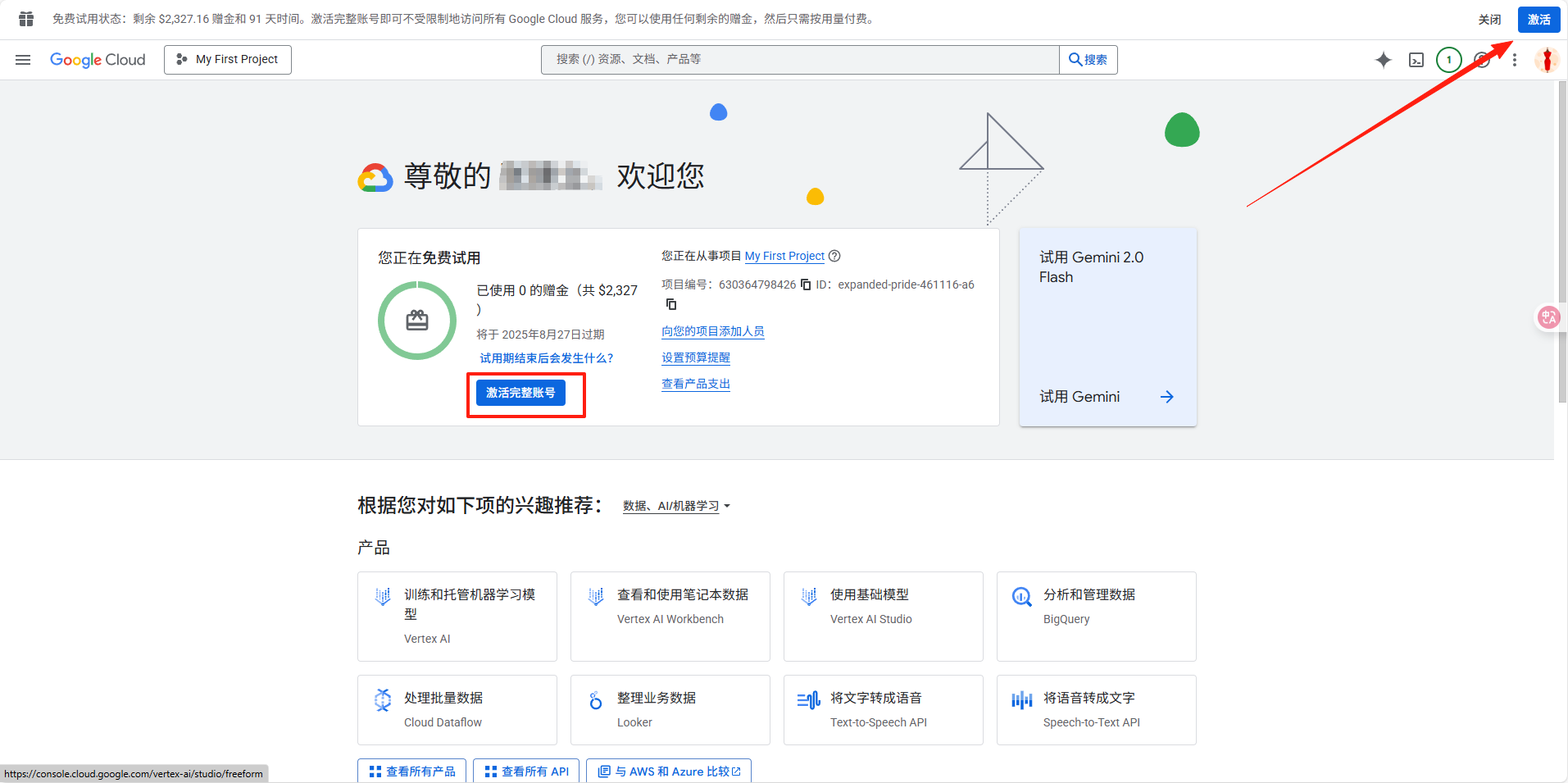The height and width of the screenshot is (783, 1568).
Task: Open Vertex AI training models card
Action: (457, 617)
